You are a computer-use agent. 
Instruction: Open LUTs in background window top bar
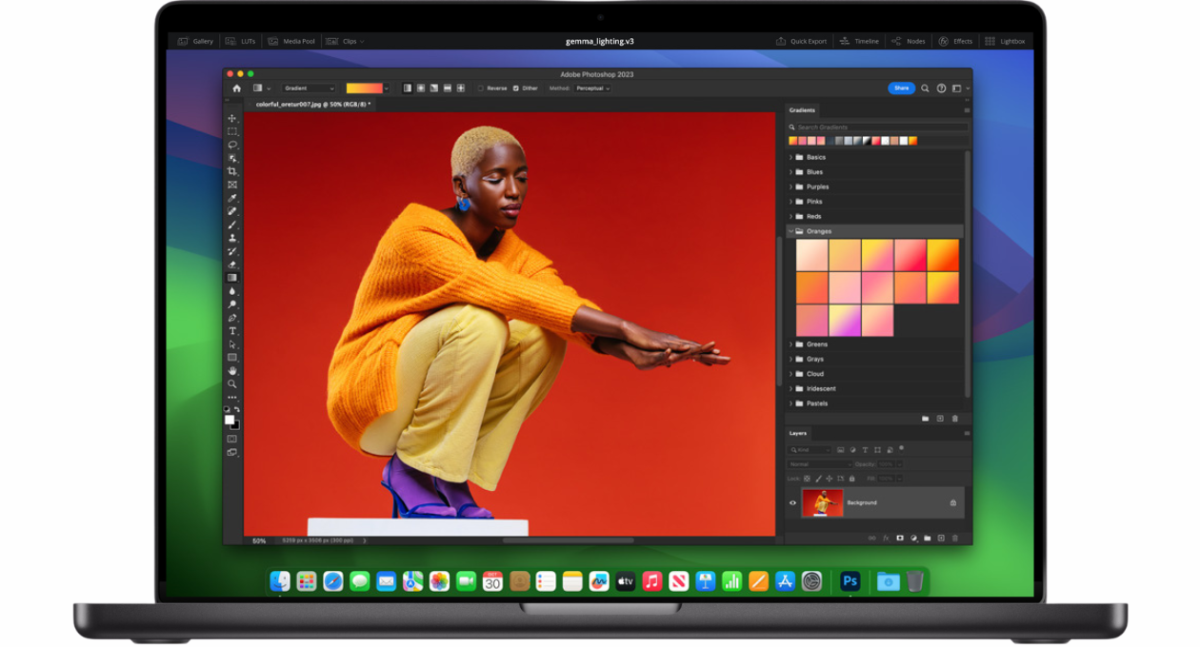click(x=241, y=41)
